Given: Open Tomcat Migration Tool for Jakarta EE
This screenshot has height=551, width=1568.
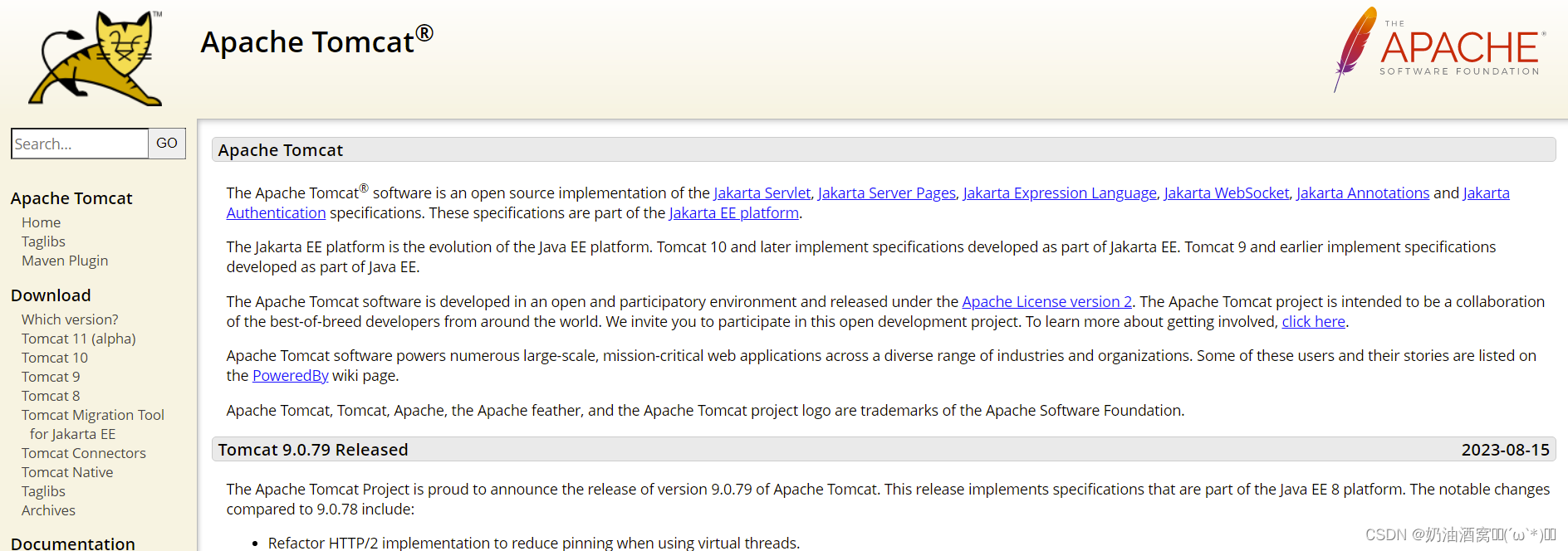Looking at the screenshot, I should tap(93, 424).
